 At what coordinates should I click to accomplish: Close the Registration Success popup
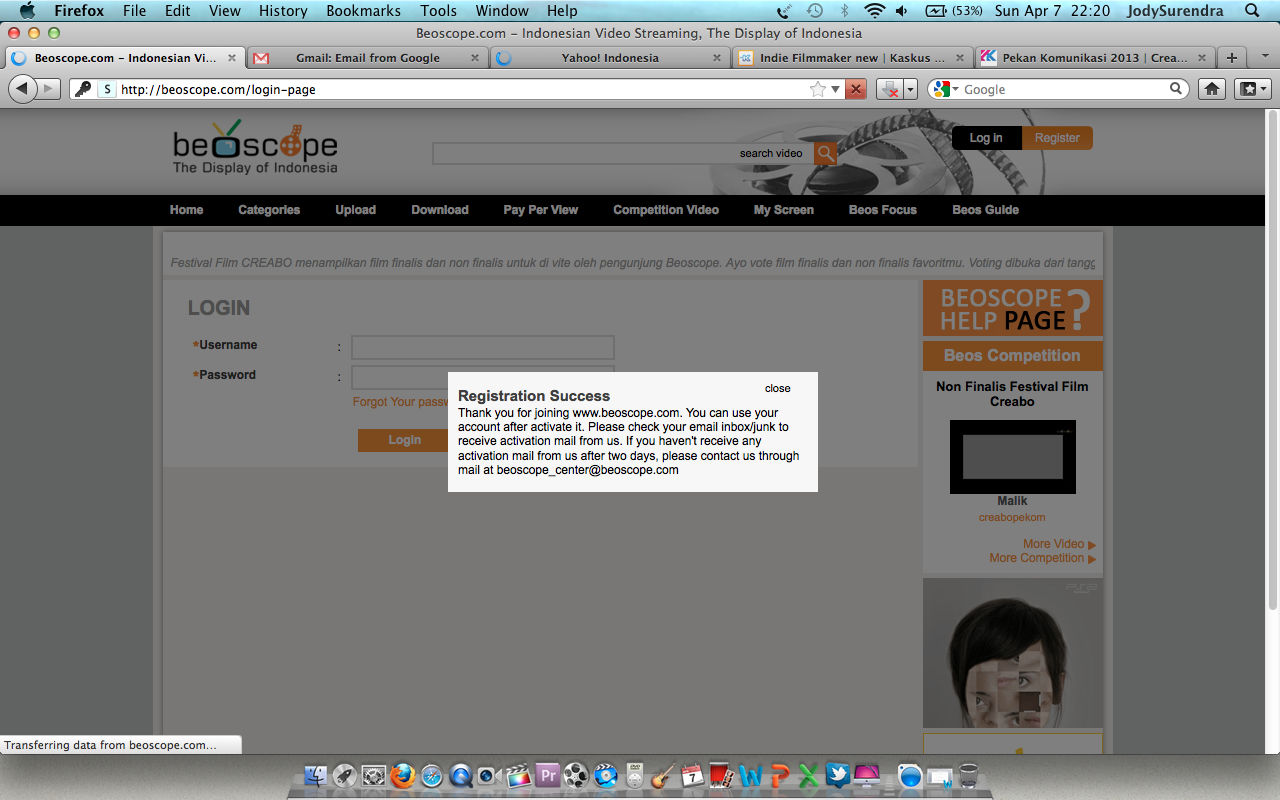(x=777, y=388)
